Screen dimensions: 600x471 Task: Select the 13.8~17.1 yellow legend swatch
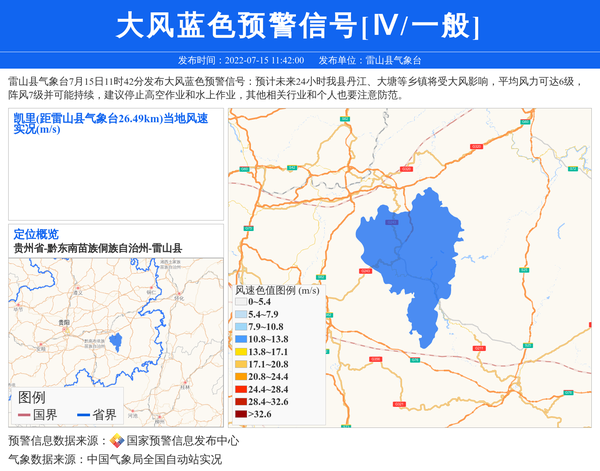pyautogui.click(x=240, y=353)
